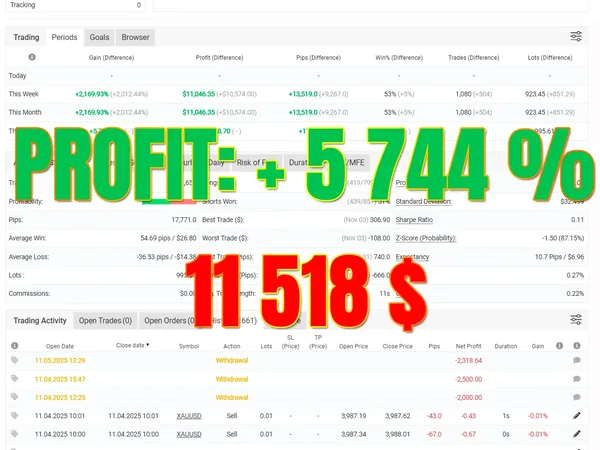Click tag icon on 11.04.2025 12:25 withdrawal row

[15, 396]
